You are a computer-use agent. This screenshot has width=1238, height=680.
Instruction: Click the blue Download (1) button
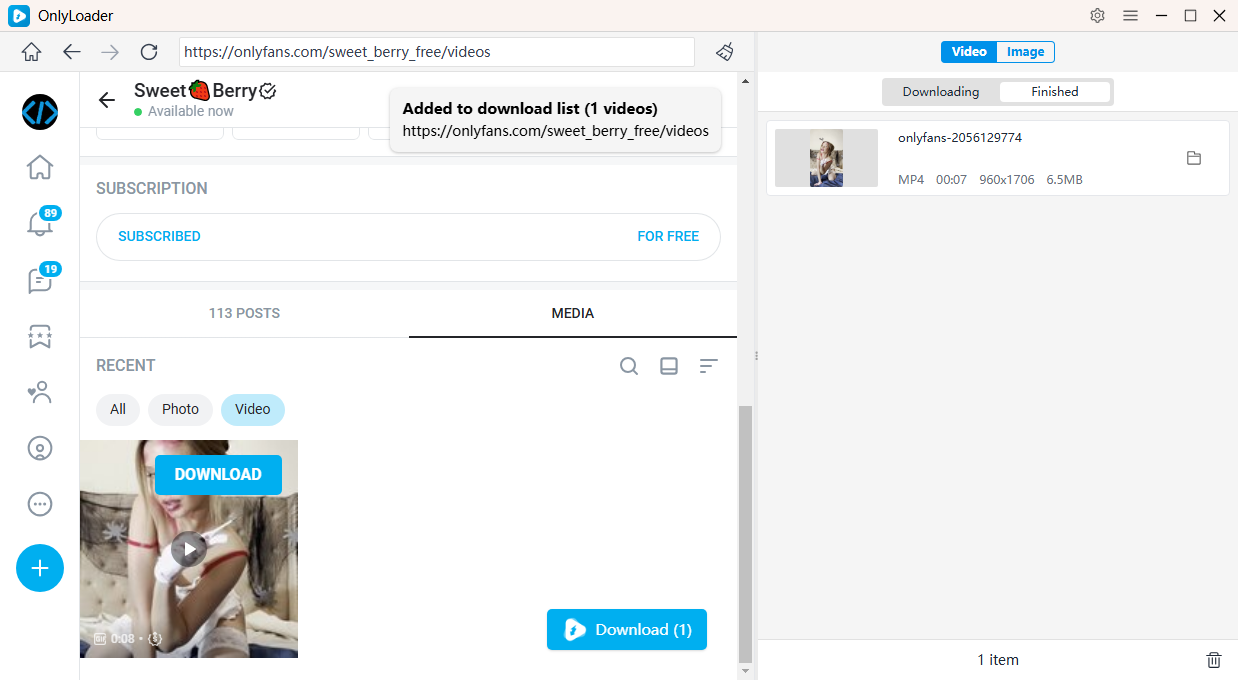click(627, 630)
